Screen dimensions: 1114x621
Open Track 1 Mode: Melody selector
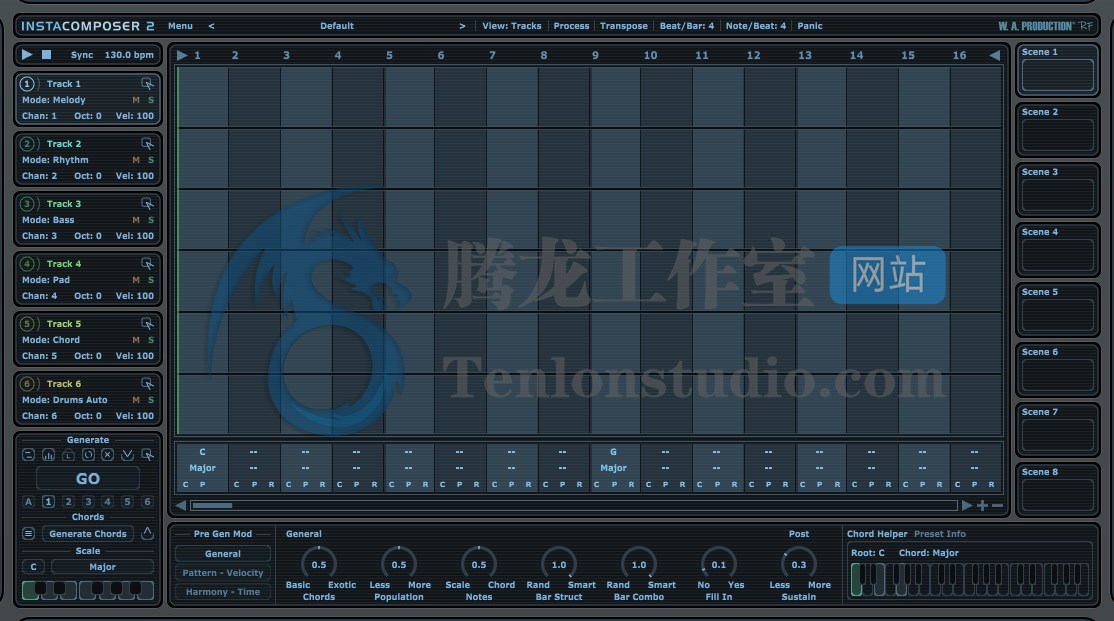coord(54,100)
